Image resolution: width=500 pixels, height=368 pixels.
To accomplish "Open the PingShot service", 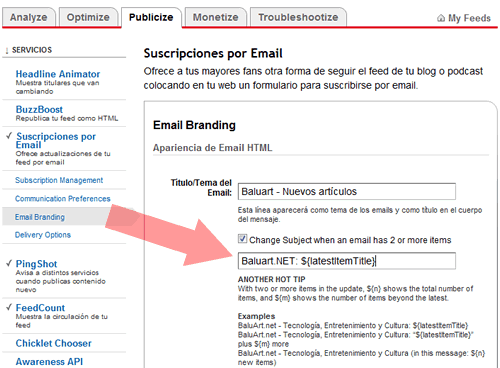I will [x=36, y=264].
